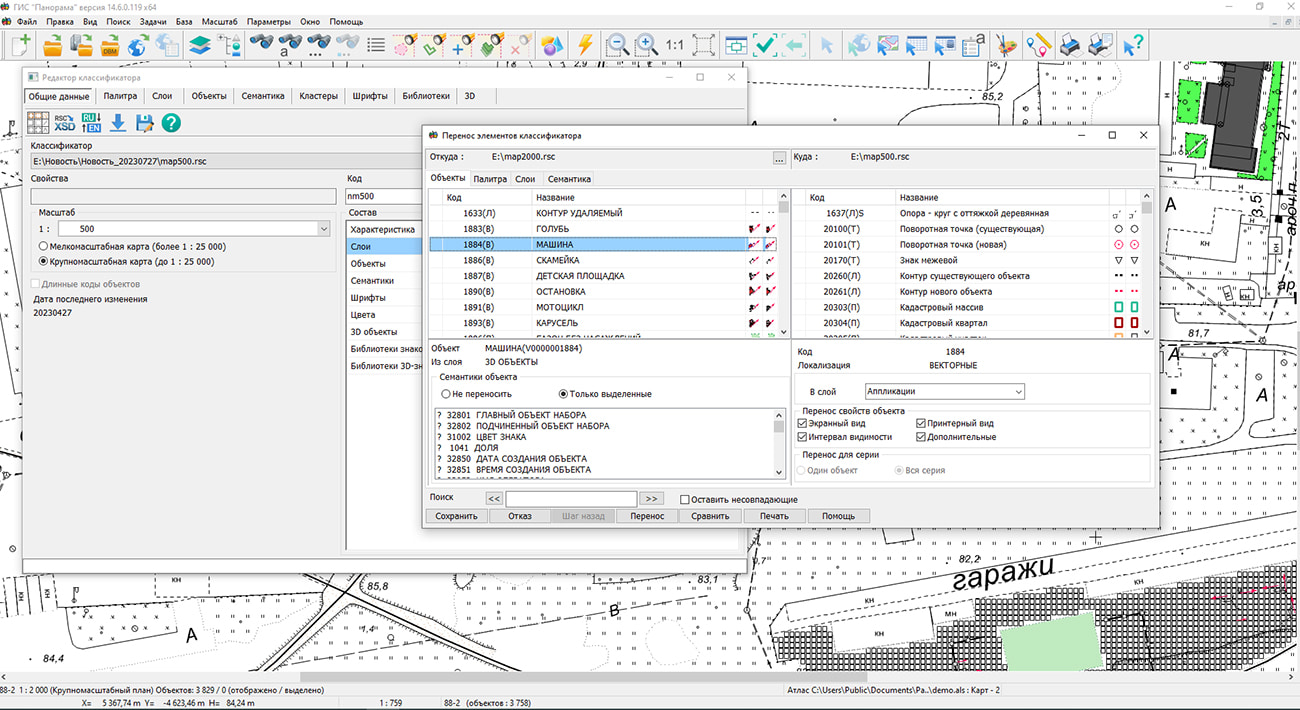
Task: Click the green checkmark toolbar icon
Action: click(x=765, y=45)
